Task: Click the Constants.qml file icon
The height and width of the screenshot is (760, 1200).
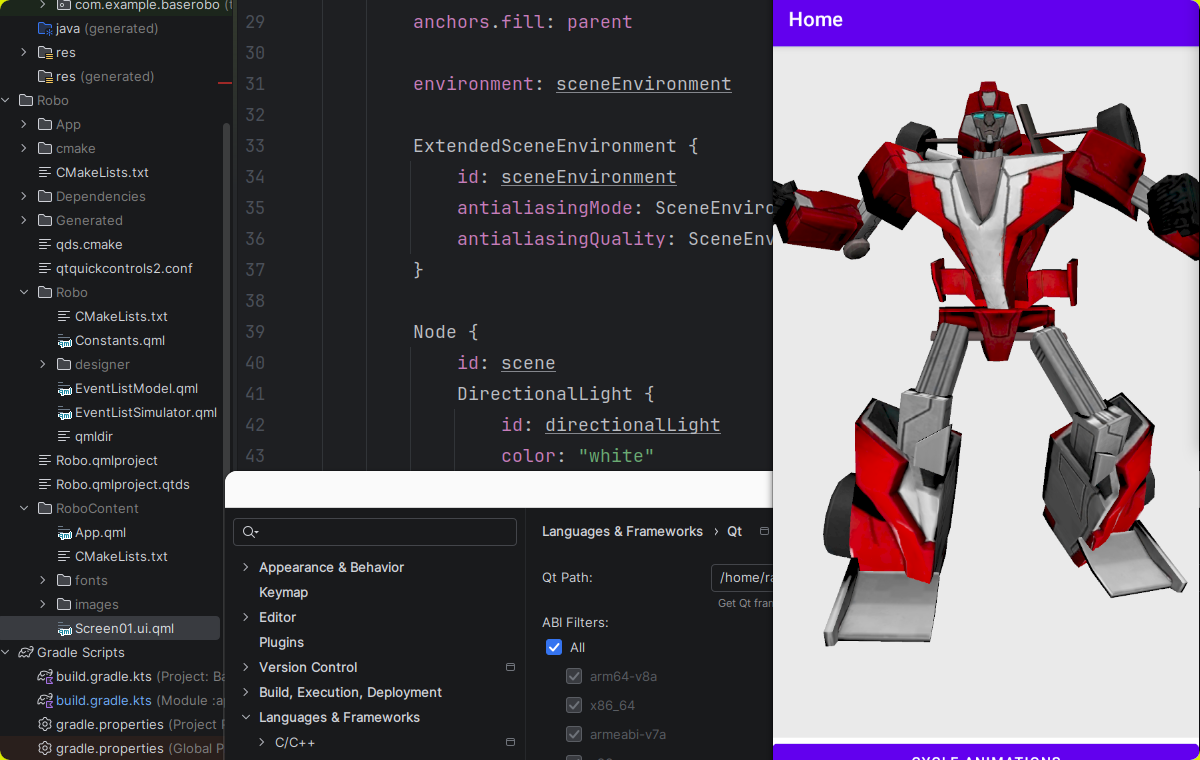Action: [64, 340]
